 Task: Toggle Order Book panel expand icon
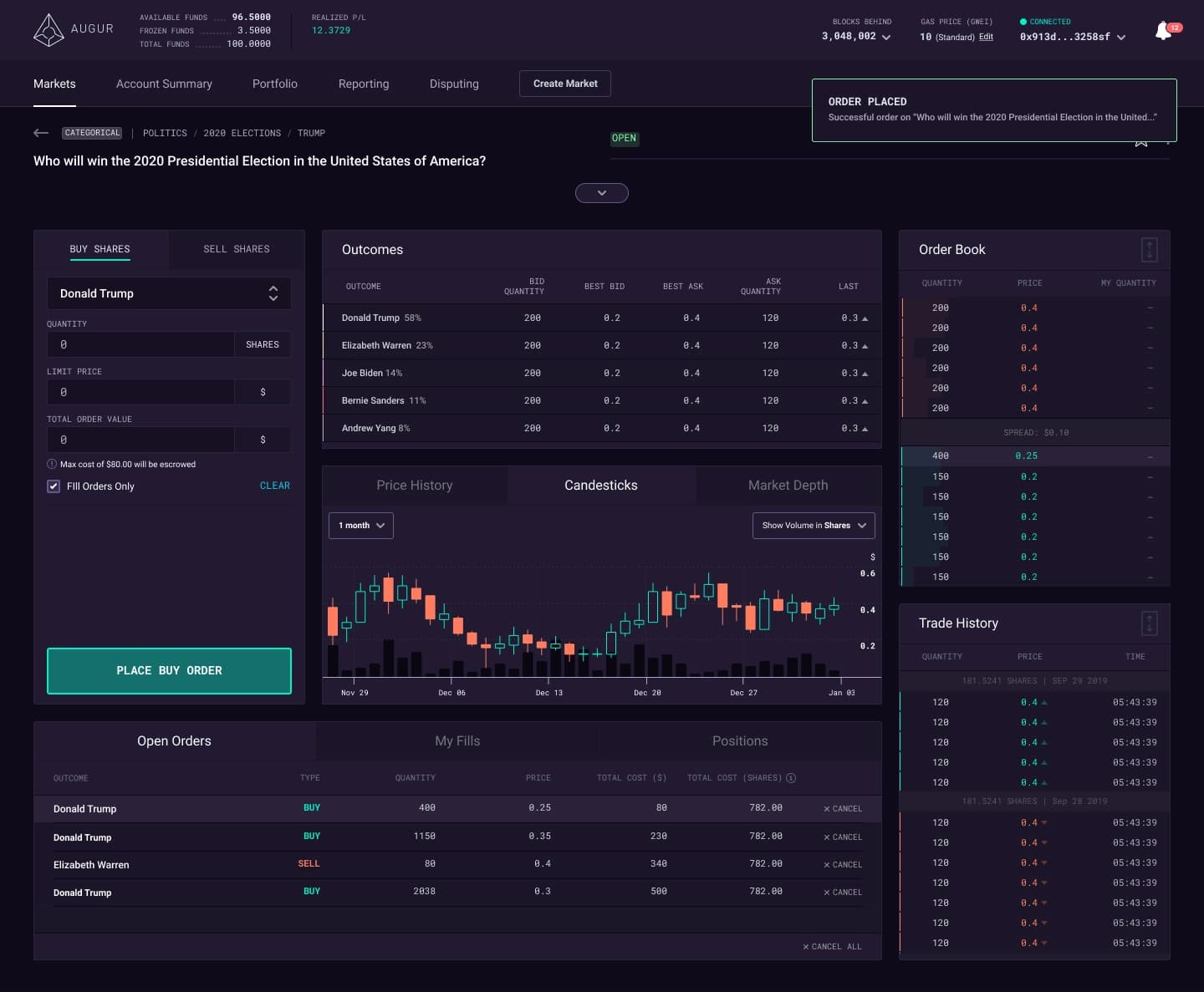pyautogui.click(x=1150, y=249)
